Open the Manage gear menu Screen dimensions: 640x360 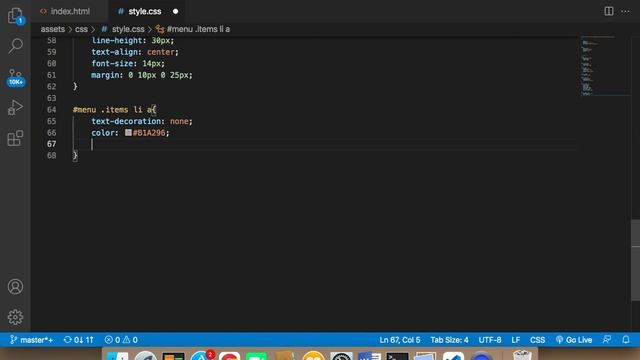pyautogui.click(x=16, y=317)
